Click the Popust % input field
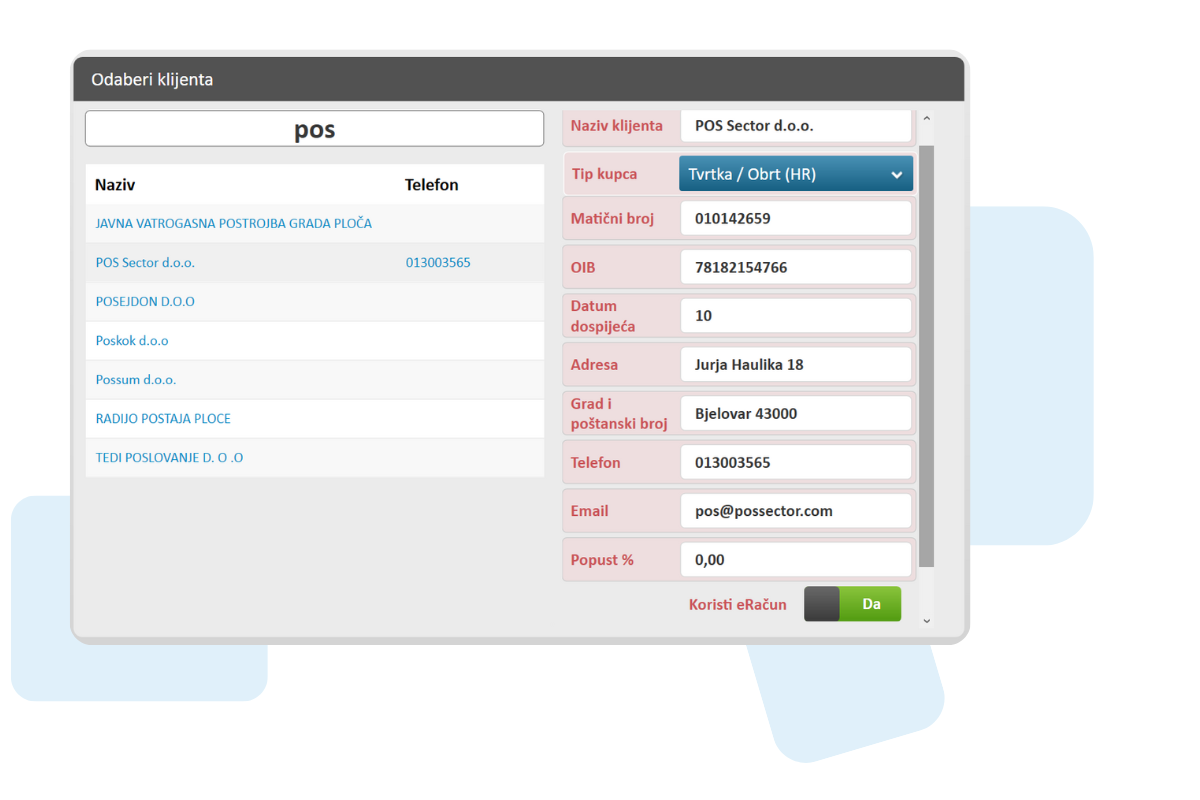The width and height of the screenshot is (1200, 800). pyautogui.click(x=796, y=560)
